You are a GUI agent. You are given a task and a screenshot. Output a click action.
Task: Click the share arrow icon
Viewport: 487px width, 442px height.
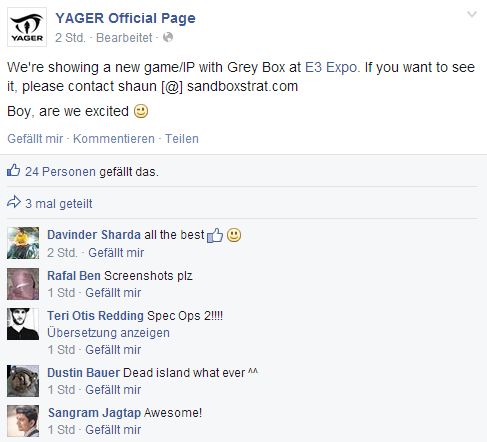coord(14,202)
